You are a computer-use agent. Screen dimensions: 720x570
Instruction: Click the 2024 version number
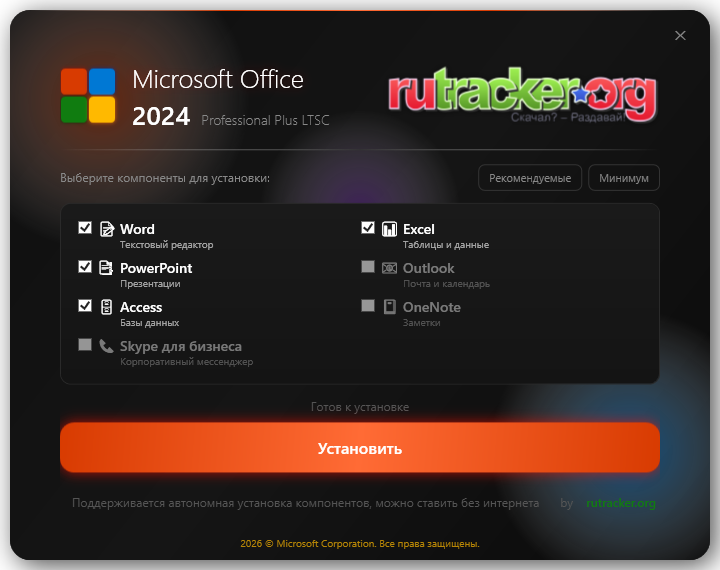161,116
